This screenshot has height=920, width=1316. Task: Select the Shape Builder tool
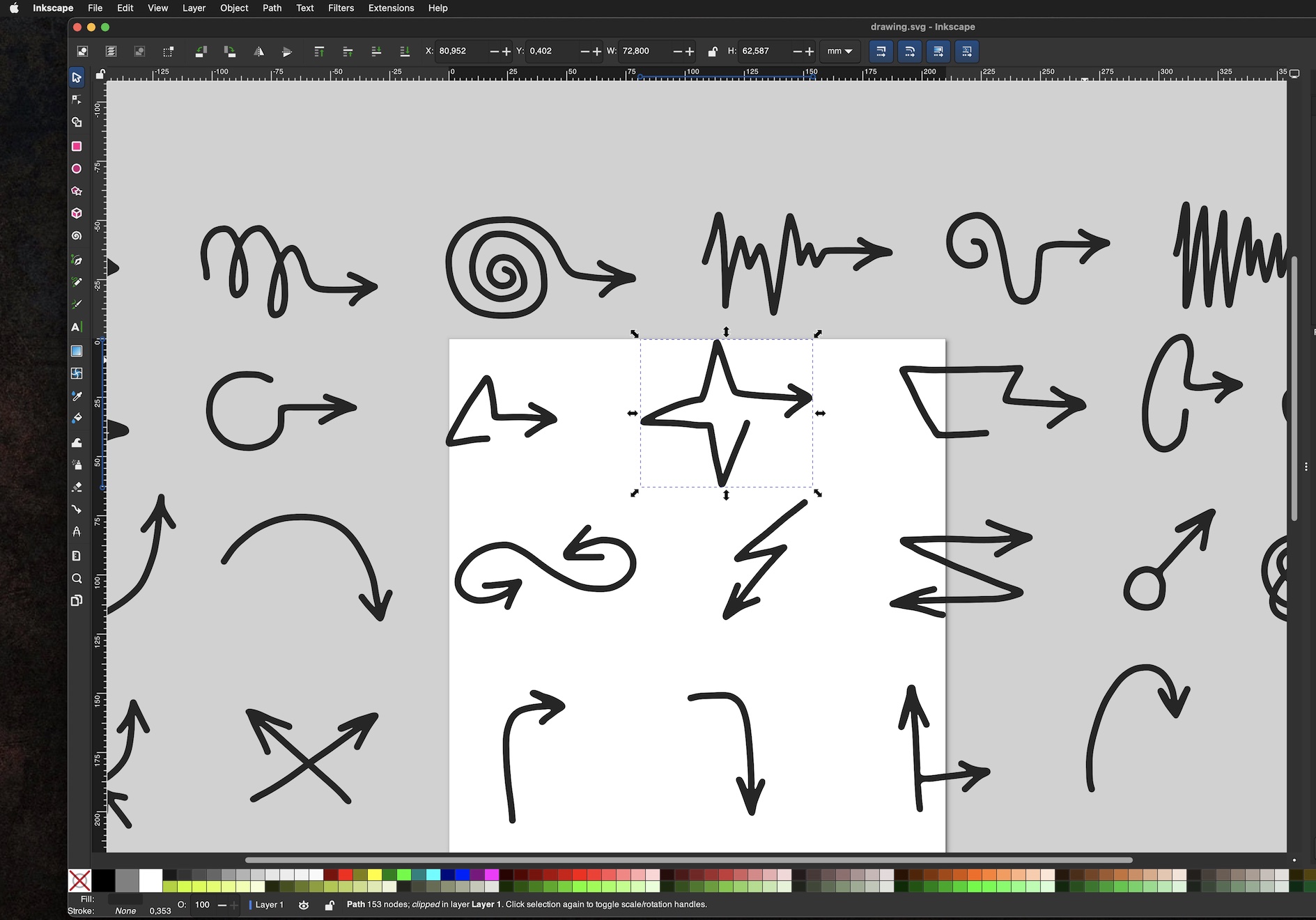tap(77, 123)
